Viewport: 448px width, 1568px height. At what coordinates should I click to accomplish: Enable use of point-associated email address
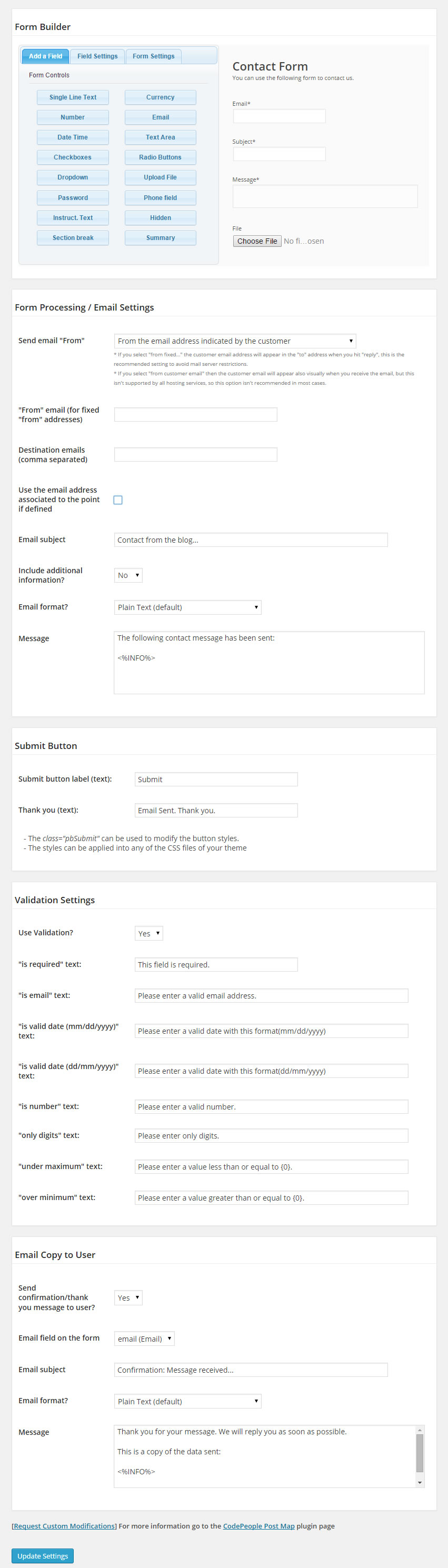click(x=118, y=500)
